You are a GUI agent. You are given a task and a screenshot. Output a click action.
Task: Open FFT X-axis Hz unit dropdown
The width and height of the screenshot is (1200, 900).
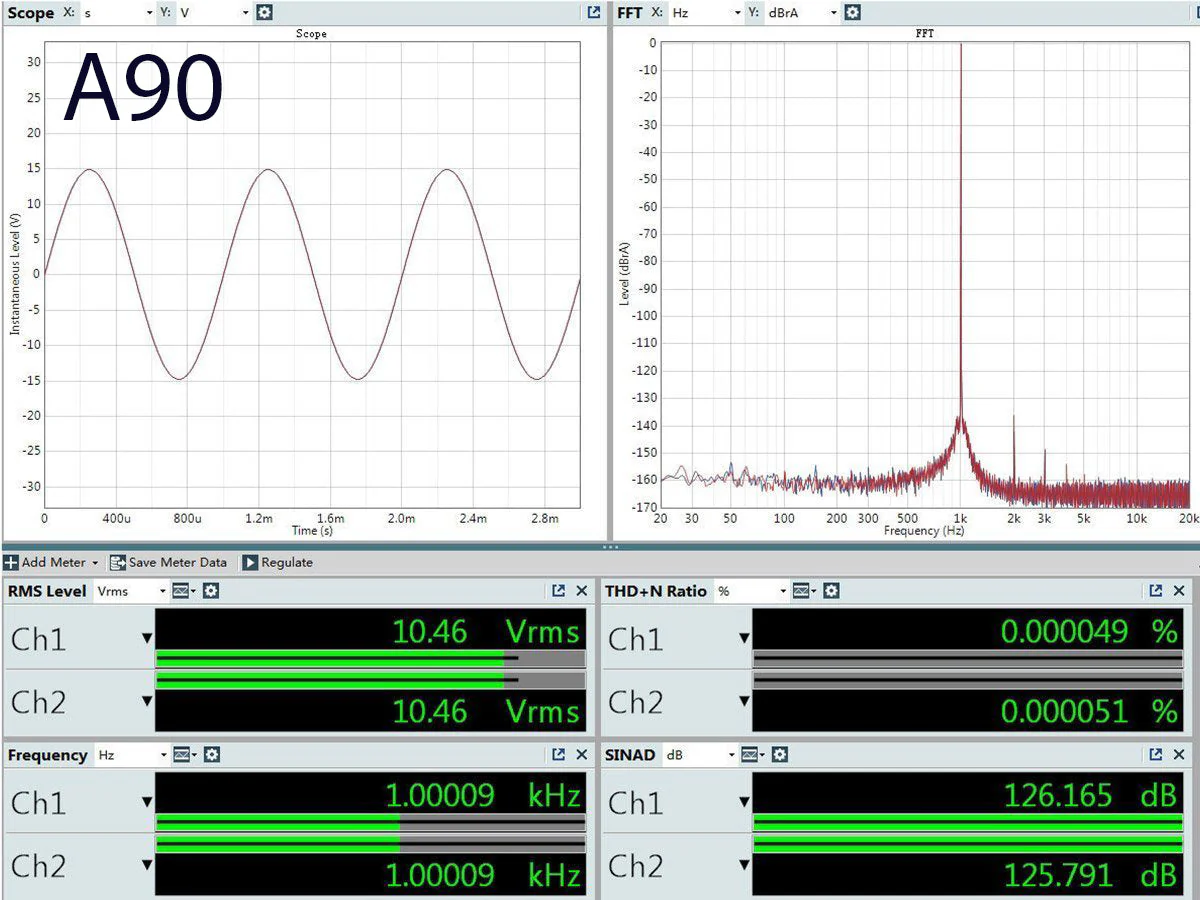705,13
